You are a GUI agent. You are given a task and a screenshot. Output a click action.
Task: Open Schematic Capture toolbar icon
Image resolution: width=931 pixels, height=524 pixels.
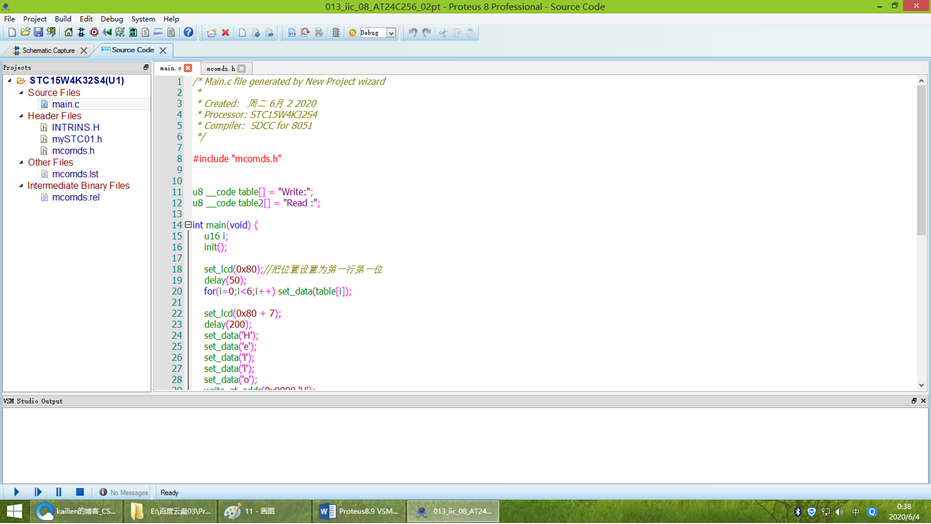[81, 33]
